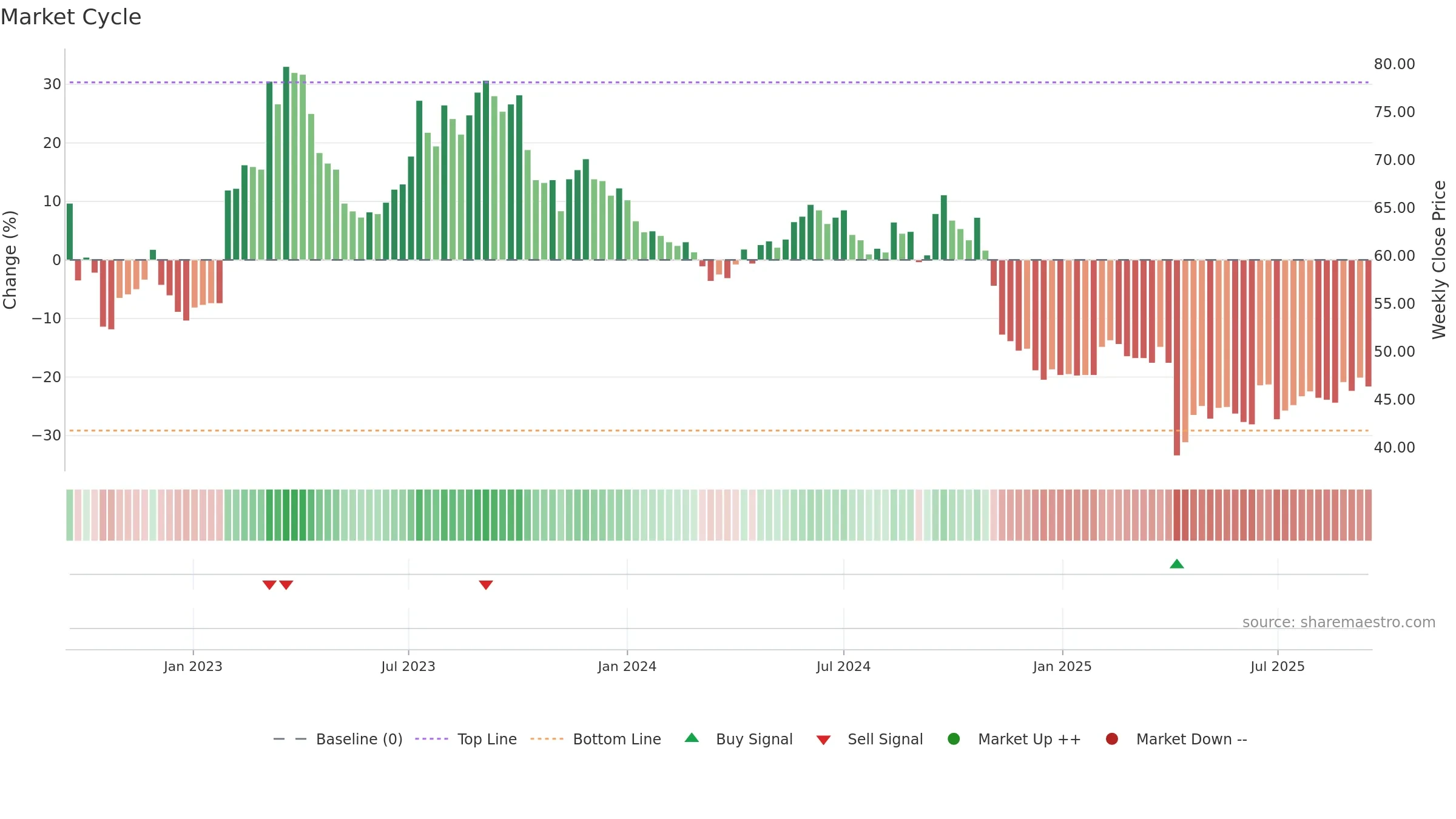Toggle Buy Signal legend entry
Screen dimensions: 1456x819
738,739
